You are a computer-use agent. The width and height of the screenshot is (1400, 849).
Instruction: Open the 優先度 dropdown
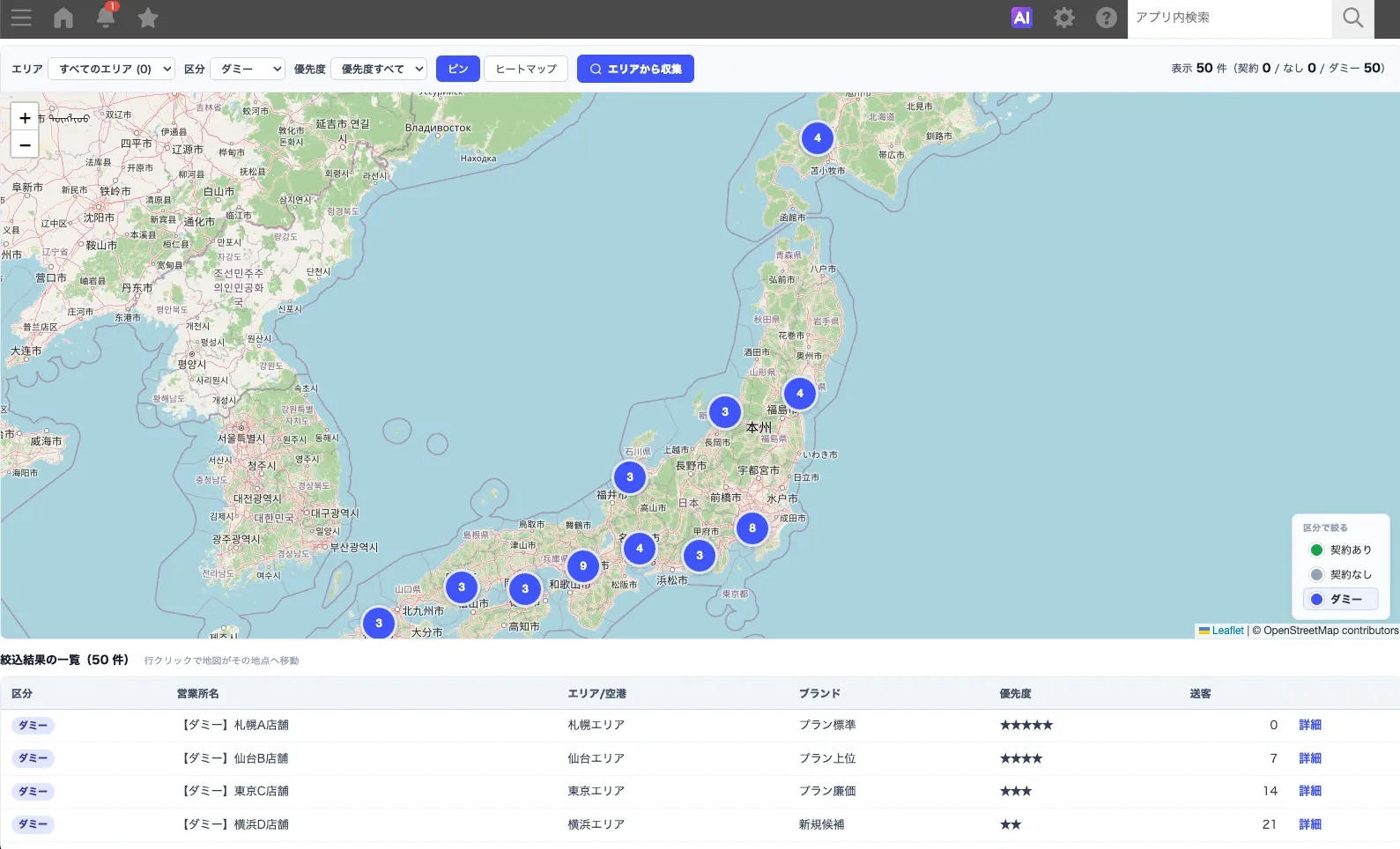pos(379,69)
